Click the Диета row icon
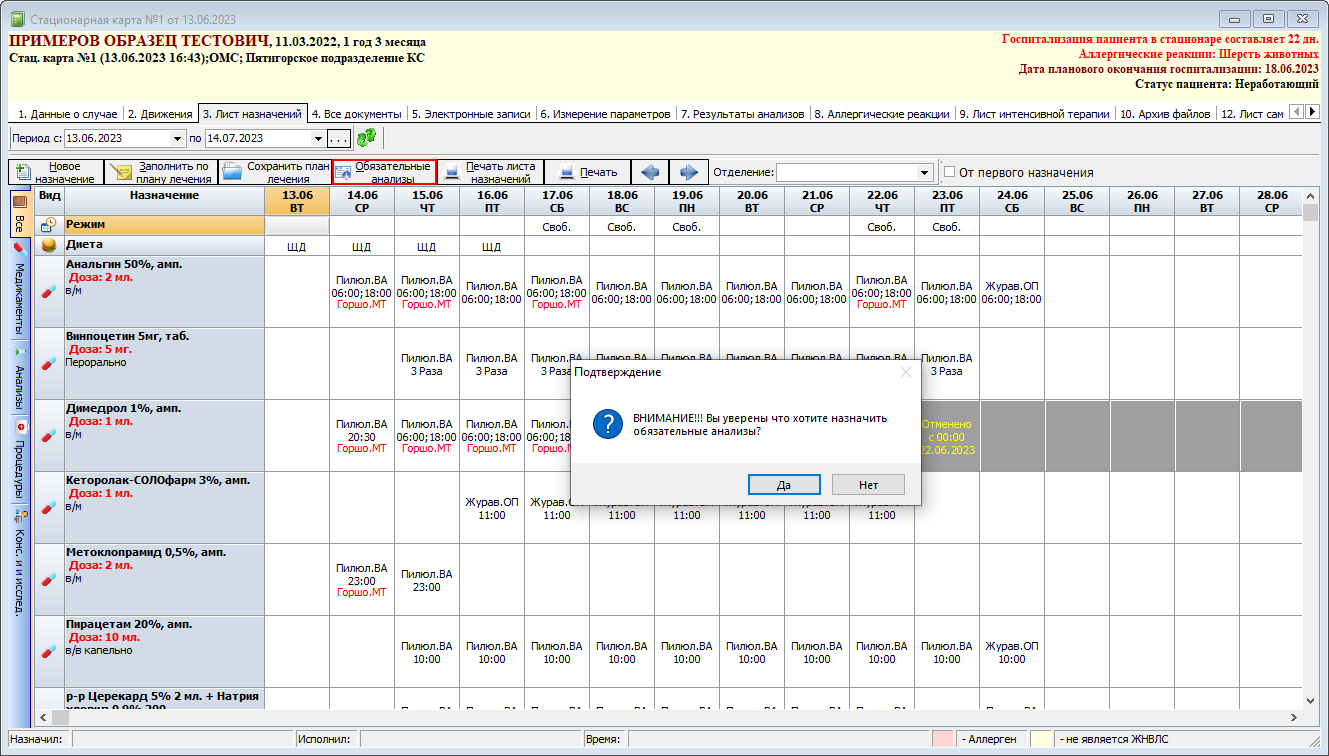Screen dimensions: 1329x756 [49, 245]
